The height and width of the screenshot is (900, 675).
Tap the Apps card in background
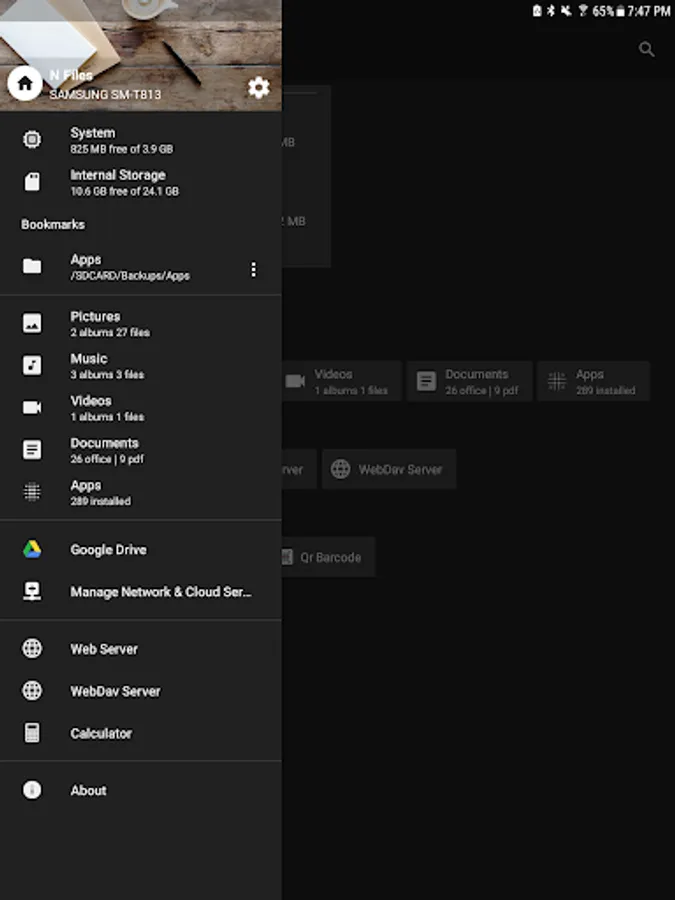click(593, 381)
